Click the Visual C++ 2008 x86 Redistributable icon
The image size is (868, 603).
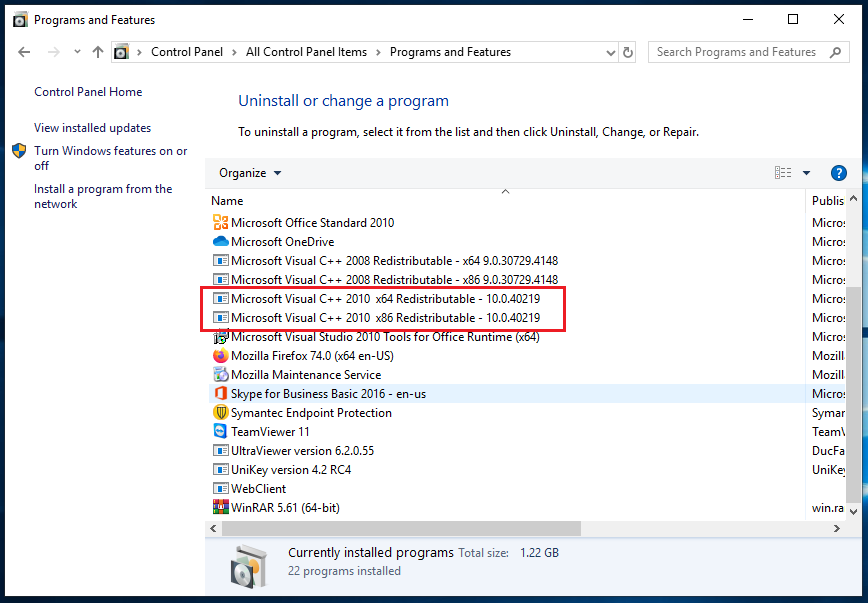coord(220,280)
